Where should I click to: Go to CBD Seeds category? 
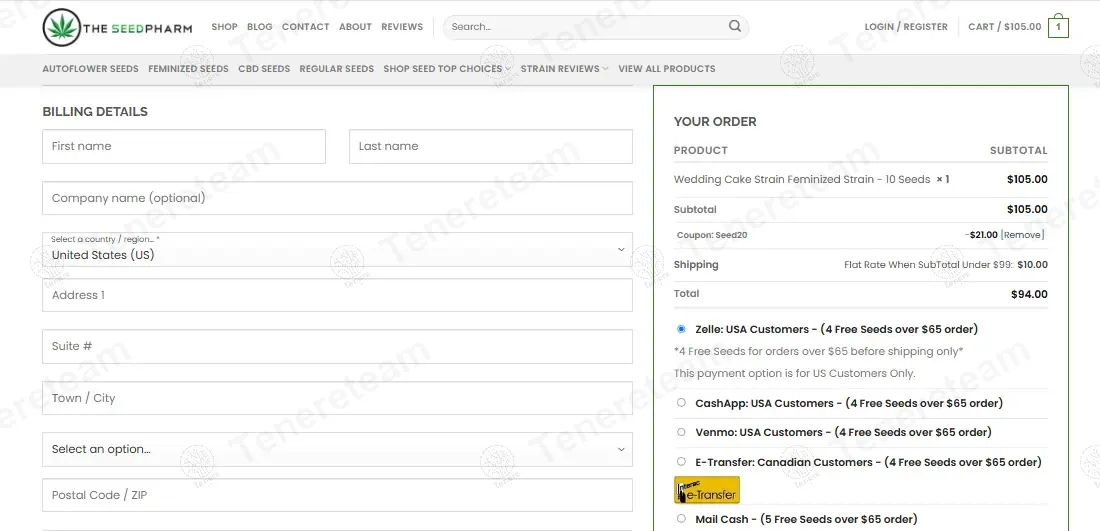click(264, 69)
